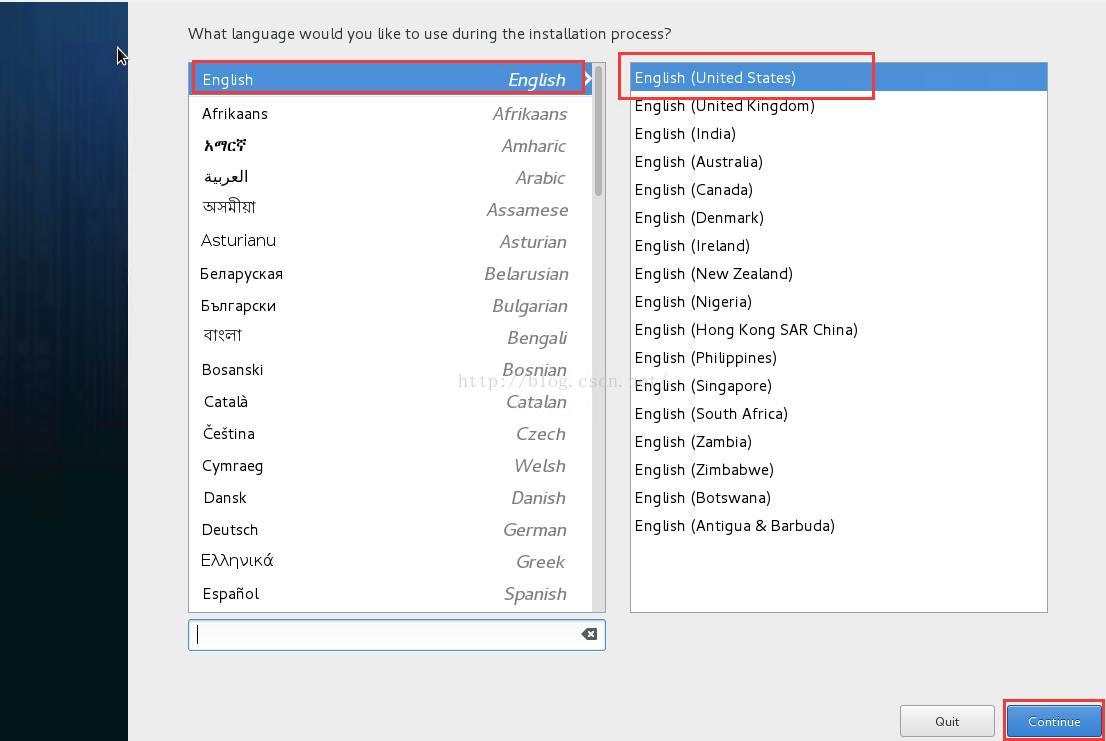This screenshot has height=741, width=1106.
Task: Select Español language row
Action: (391, 594)
